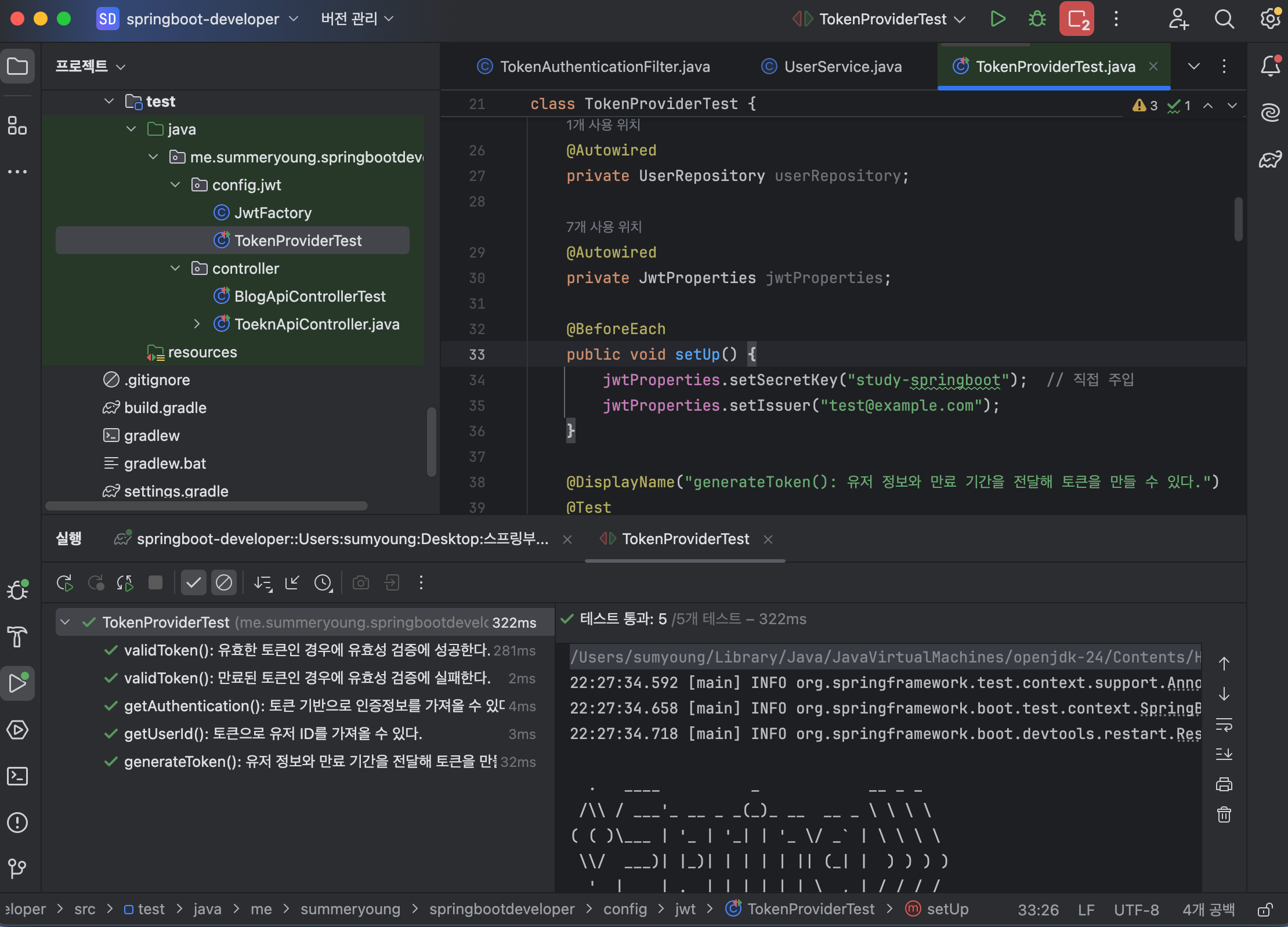The image size is (1288, 927).
Task: Run TokenProviderTest with green play button
Action: (997, 19)
